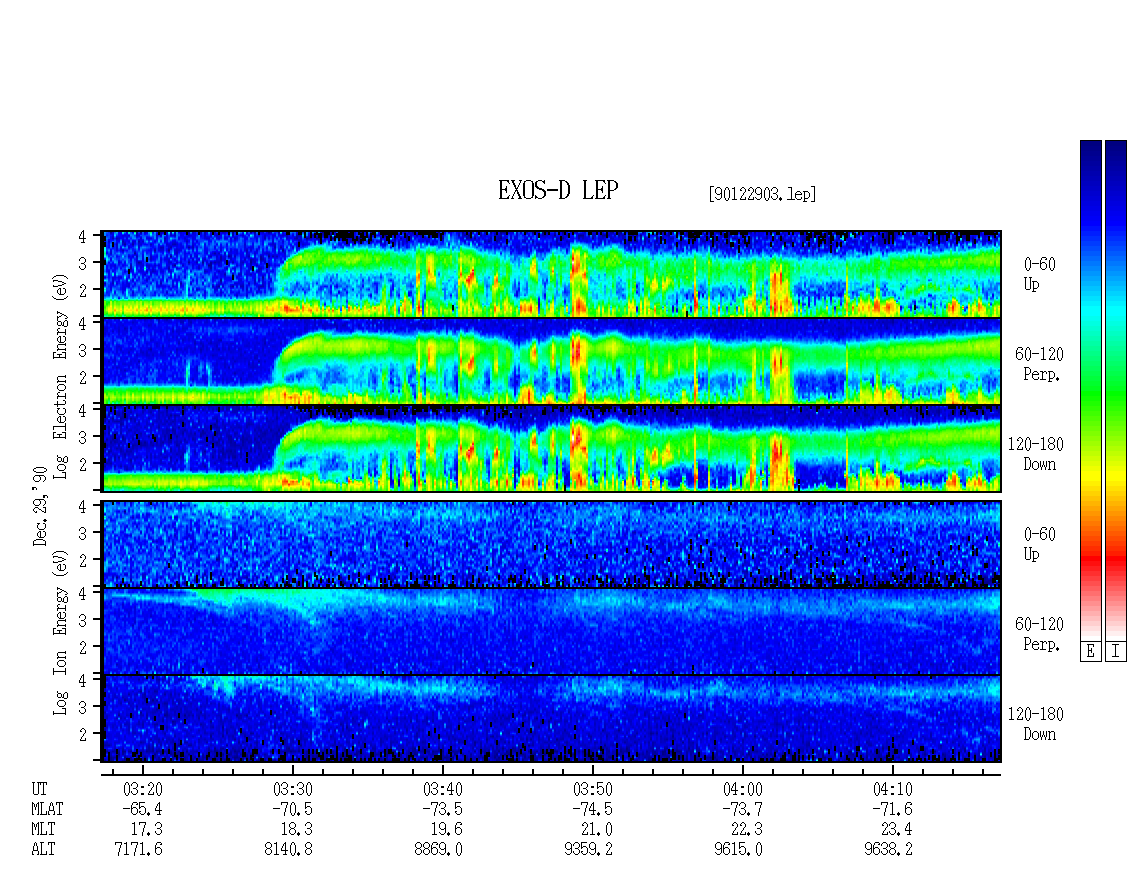Click the 0-60 Up label beside the electron panel

(1039, 275)
